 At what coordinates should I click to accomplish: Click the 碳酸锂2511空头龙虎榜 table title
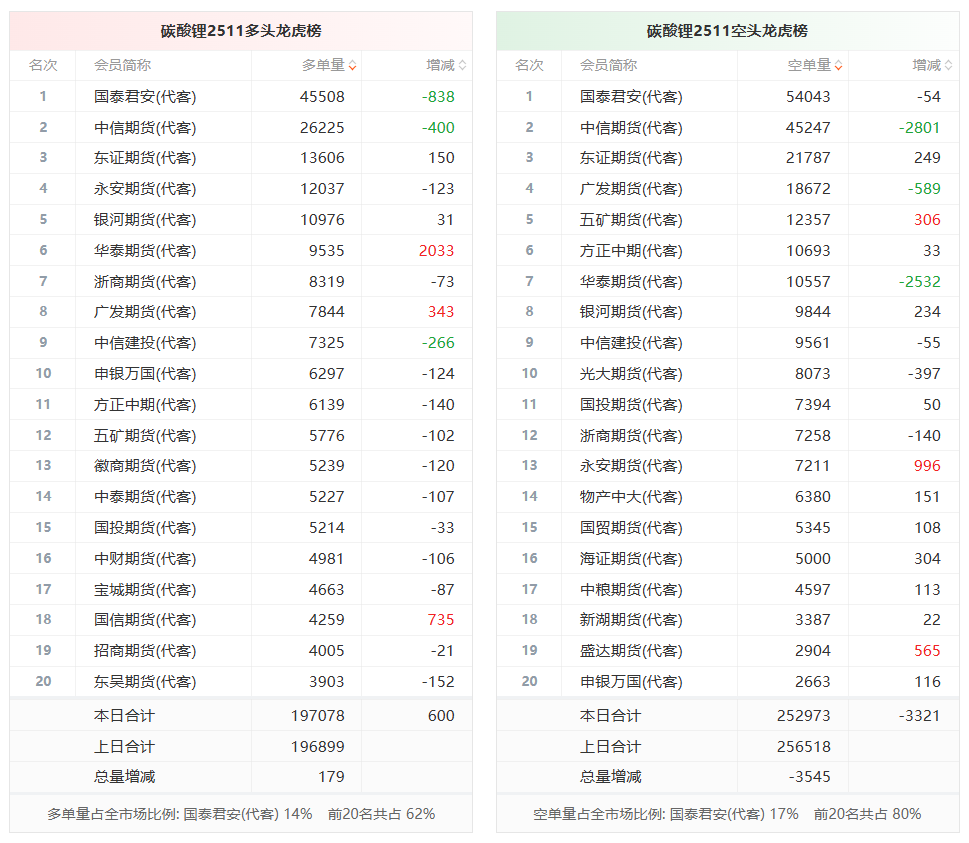pyautogui.click(x=727, y=31)
